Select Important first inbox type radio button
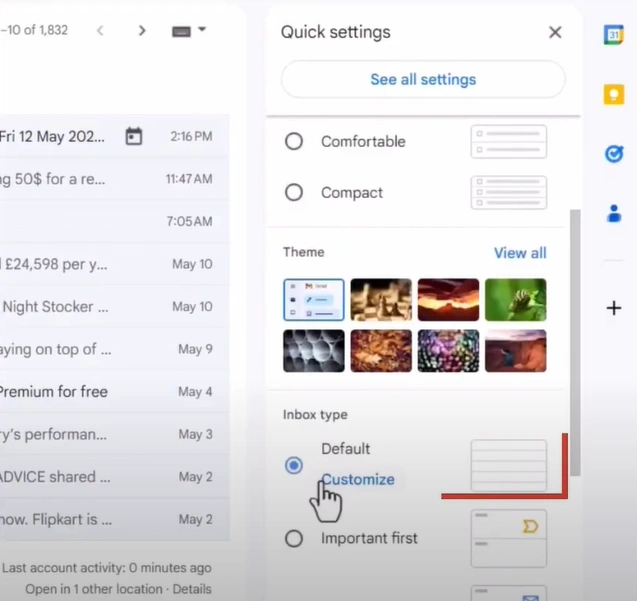The image size is (637, 601). [293, 539]
